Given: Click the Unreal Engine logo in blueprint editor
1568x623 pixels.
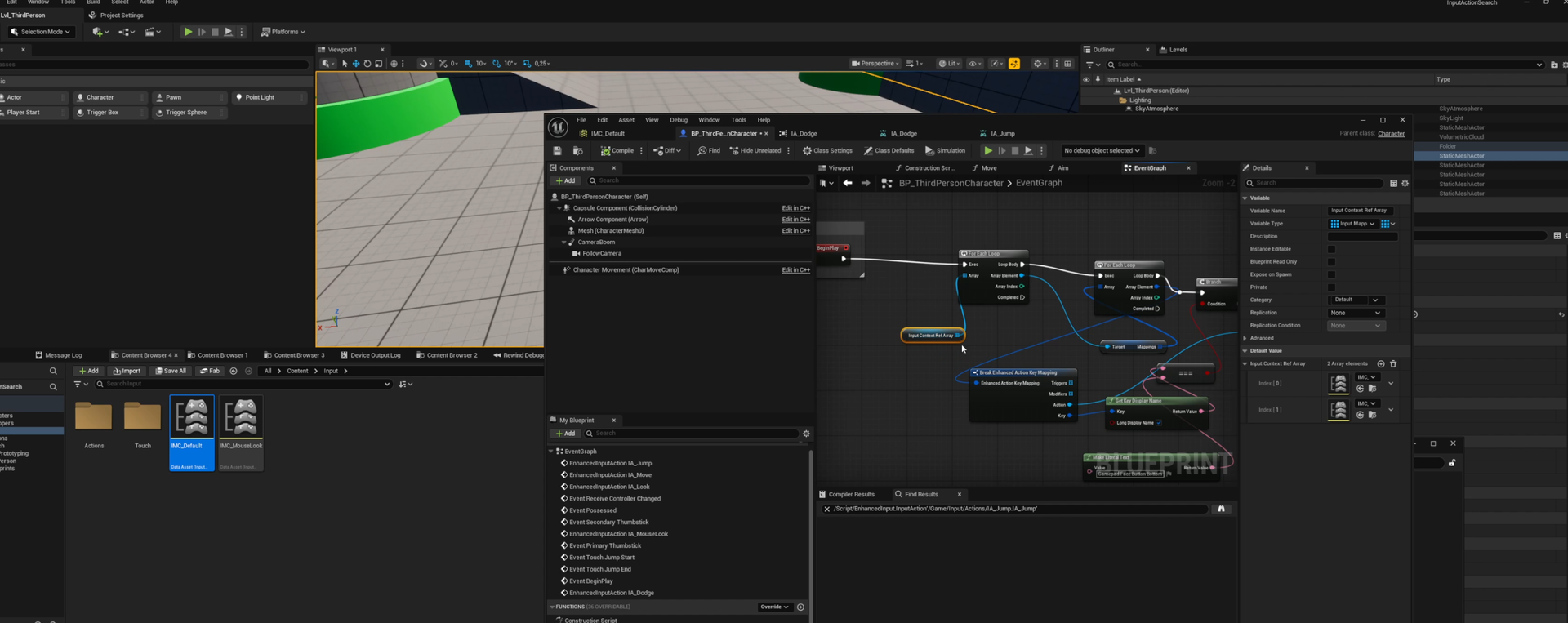Looking at the screenshot, I should (x=558, y=127).
